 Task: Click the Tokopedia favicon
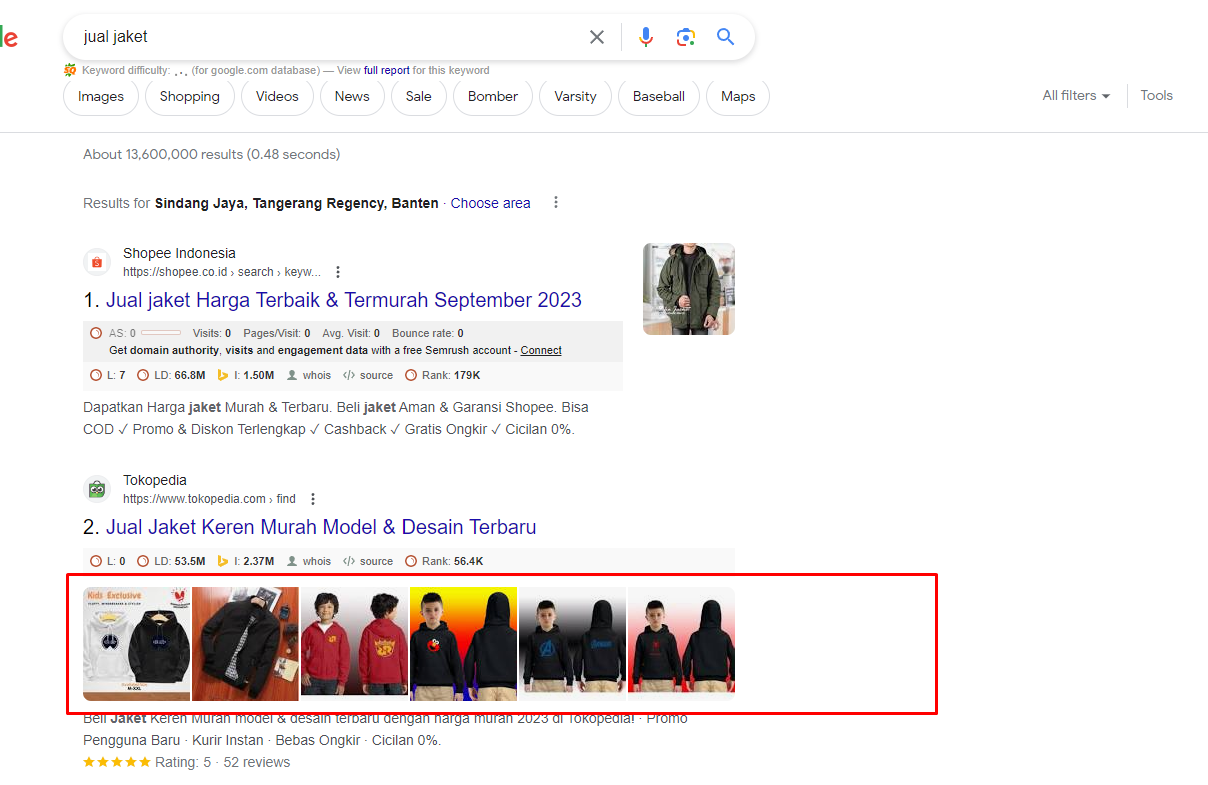(x=96, y=489)
